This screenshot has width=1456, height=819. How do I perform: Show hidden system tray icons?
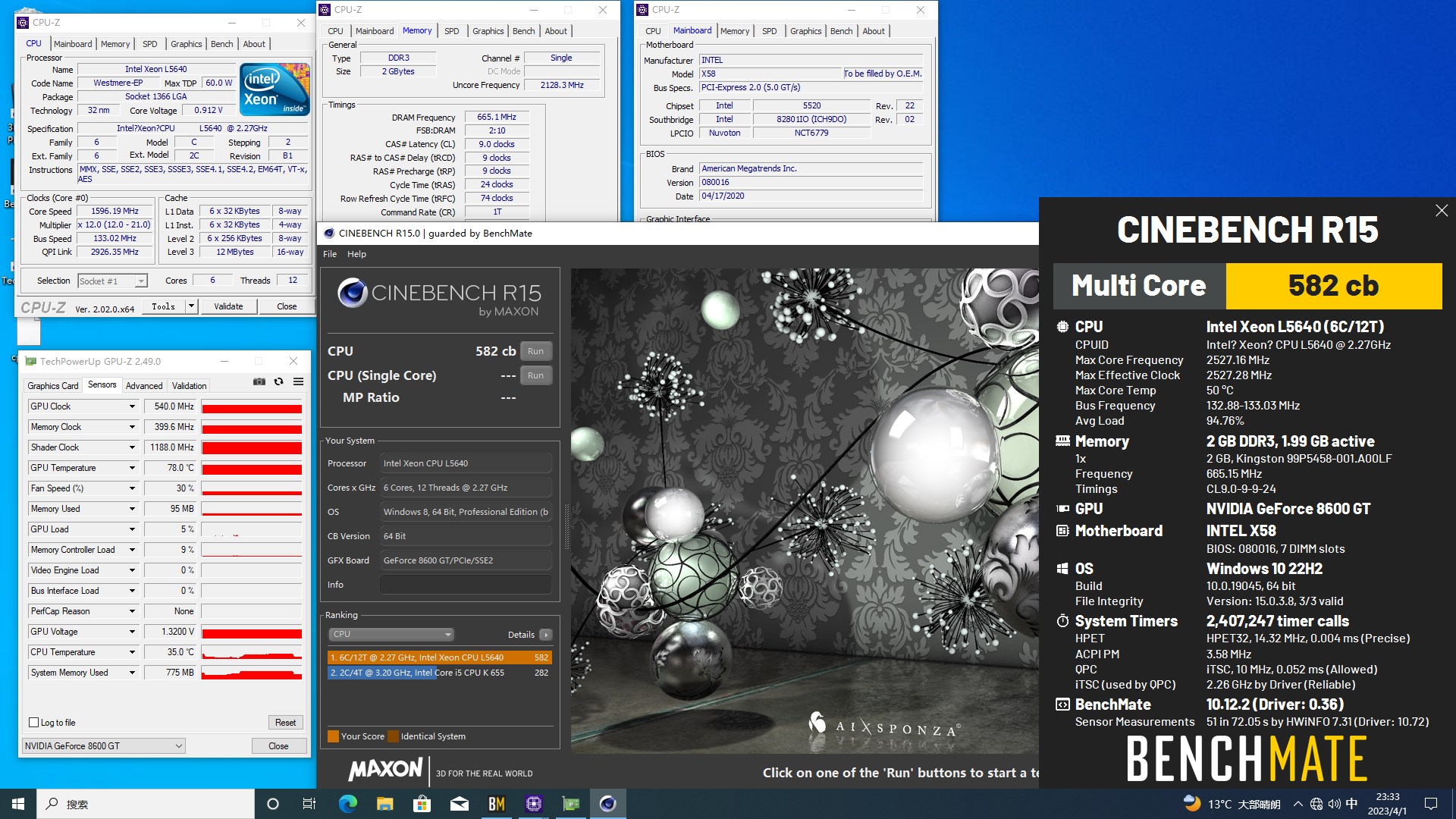[x=1298, y=804]
